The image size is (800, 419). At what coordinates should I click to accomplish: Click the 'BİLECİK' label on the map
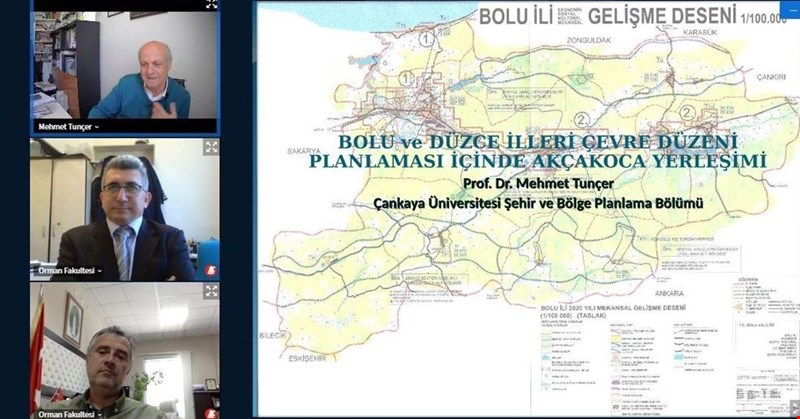tap(273, 335)
